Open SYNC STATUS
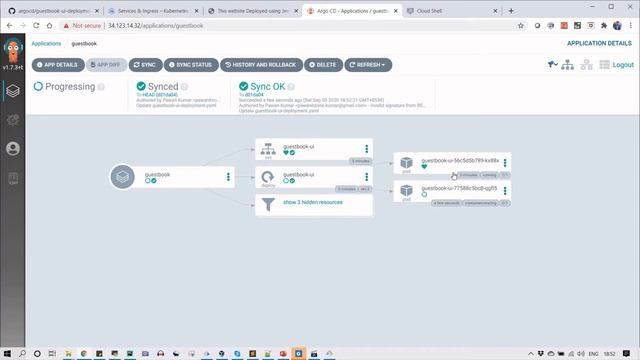 point(191,65)
